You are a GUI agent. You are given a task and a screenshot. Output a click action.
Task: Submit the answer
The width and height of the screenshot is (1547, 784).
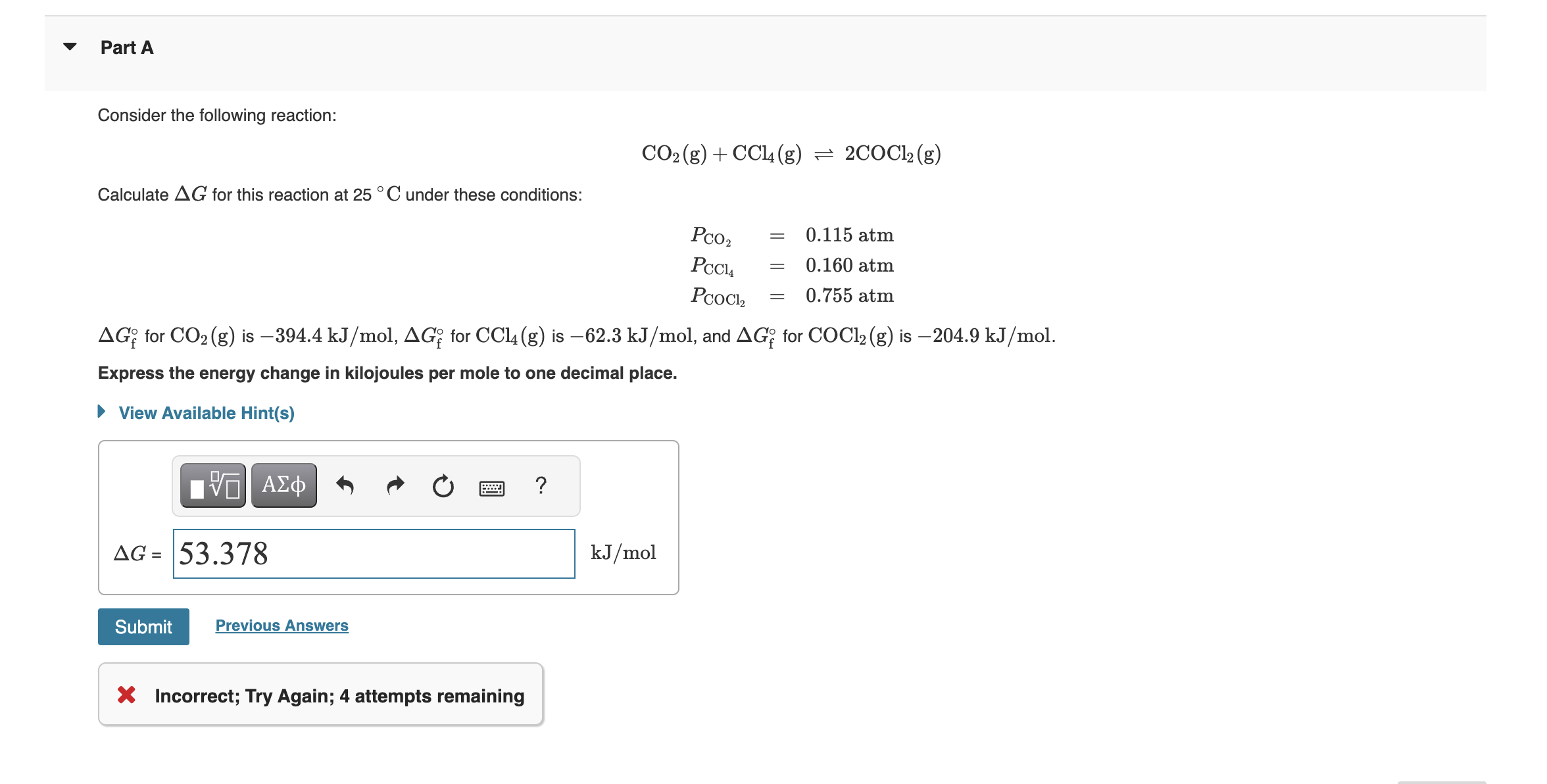click(x=143, y=625)
